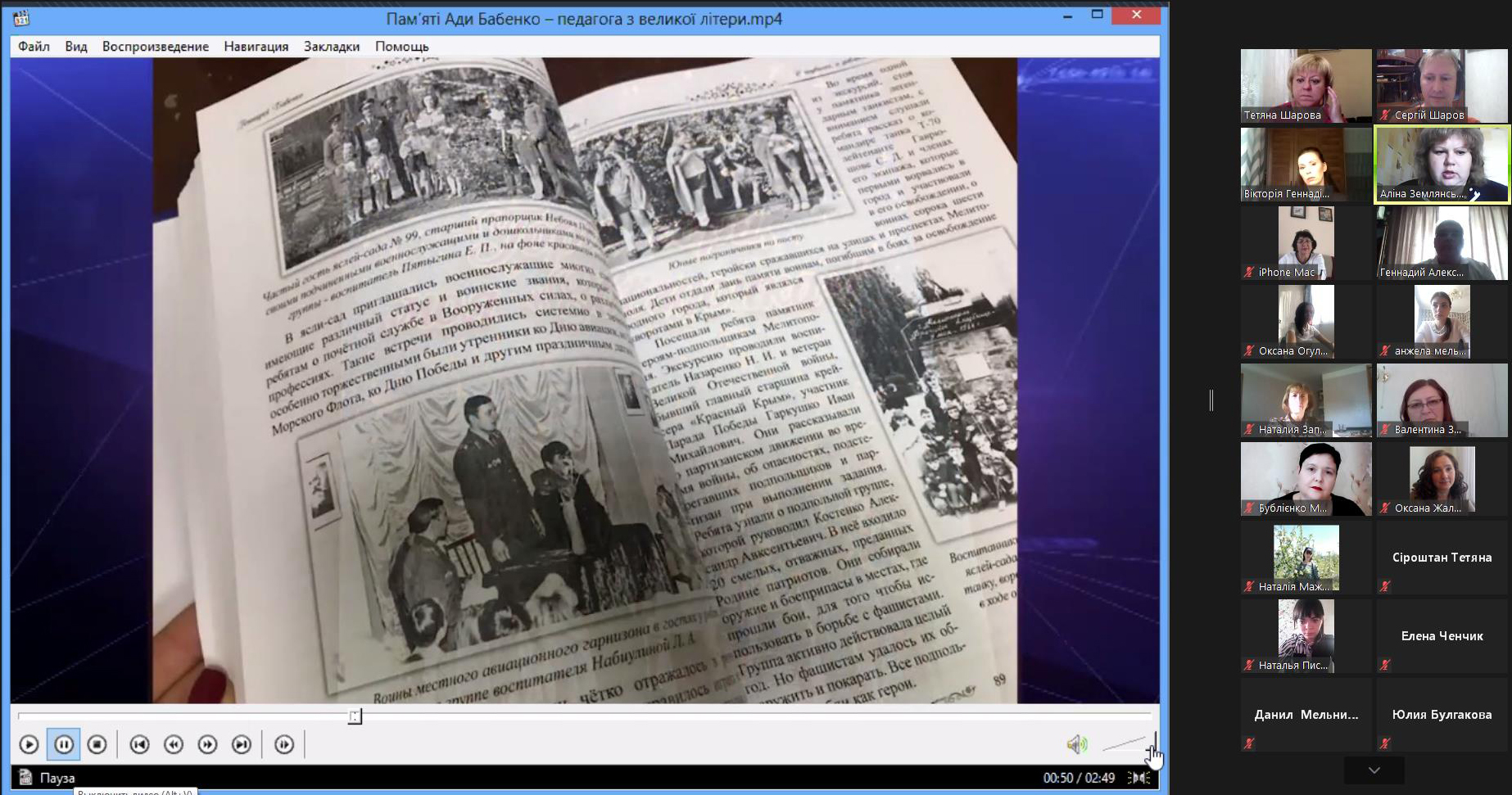Click the Pause playback button
Image resolution: width=1512 pixels, height=795 pixels.
point(63,744)
